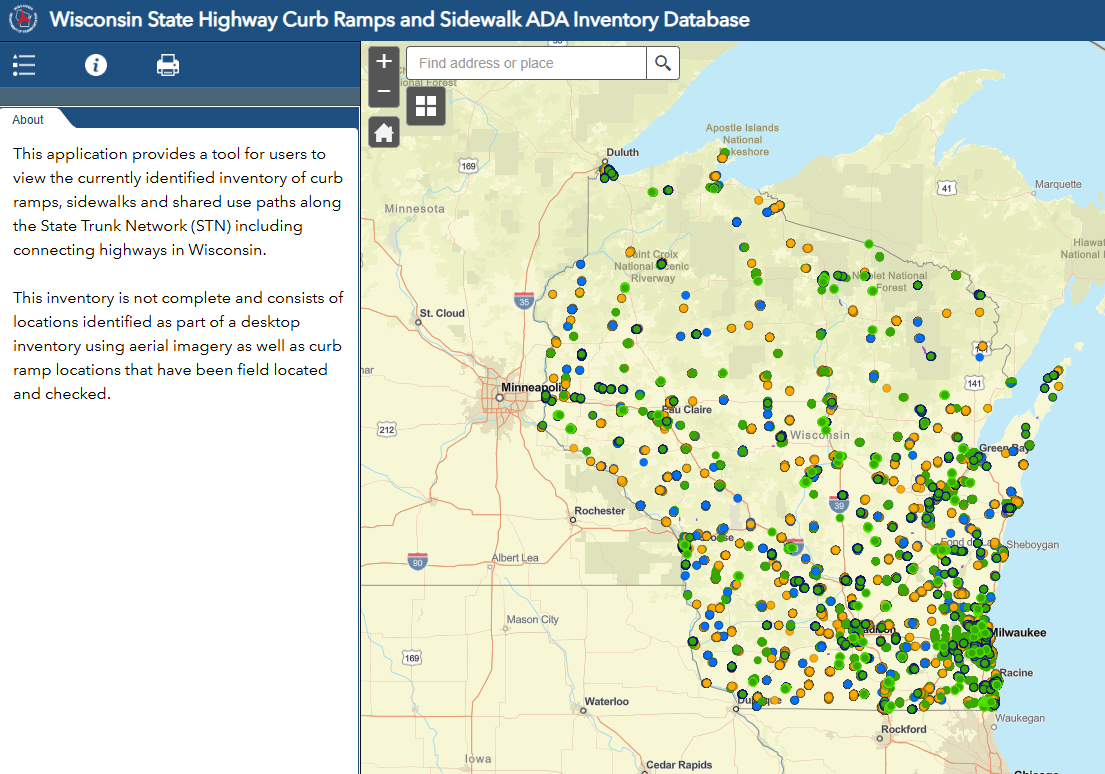Click the Interstate 90 shield near Albert Lea
This screenshot has height=774, width=1105.
pyautogui.click(x=417, y=561)
